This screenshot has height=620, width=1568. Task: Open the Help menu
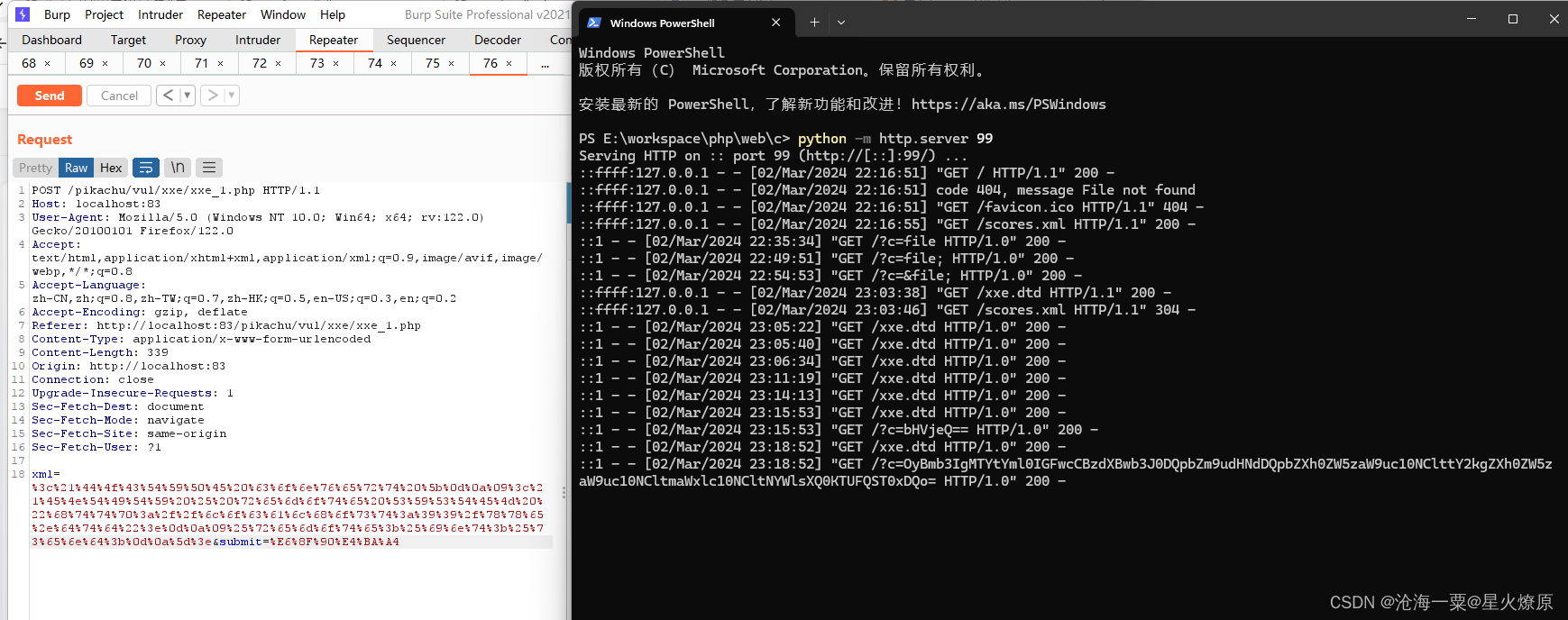[333, 14]
